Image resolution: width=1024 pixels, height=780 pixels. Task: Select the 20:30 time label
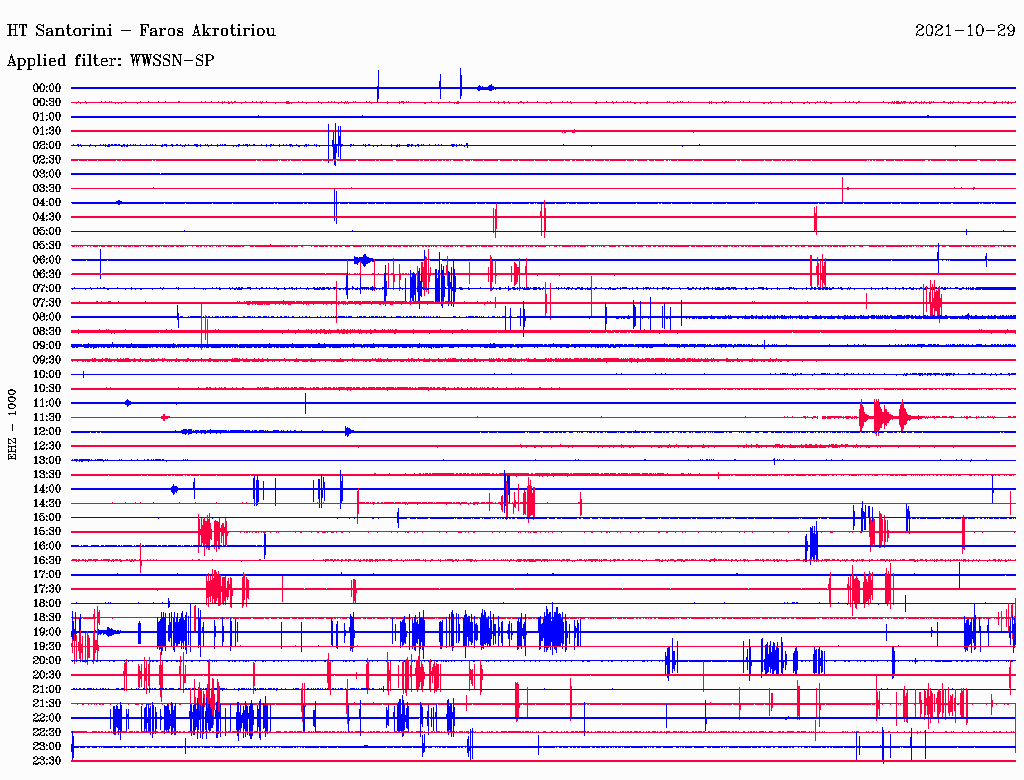pyautogui.click(x=47, y=675)
